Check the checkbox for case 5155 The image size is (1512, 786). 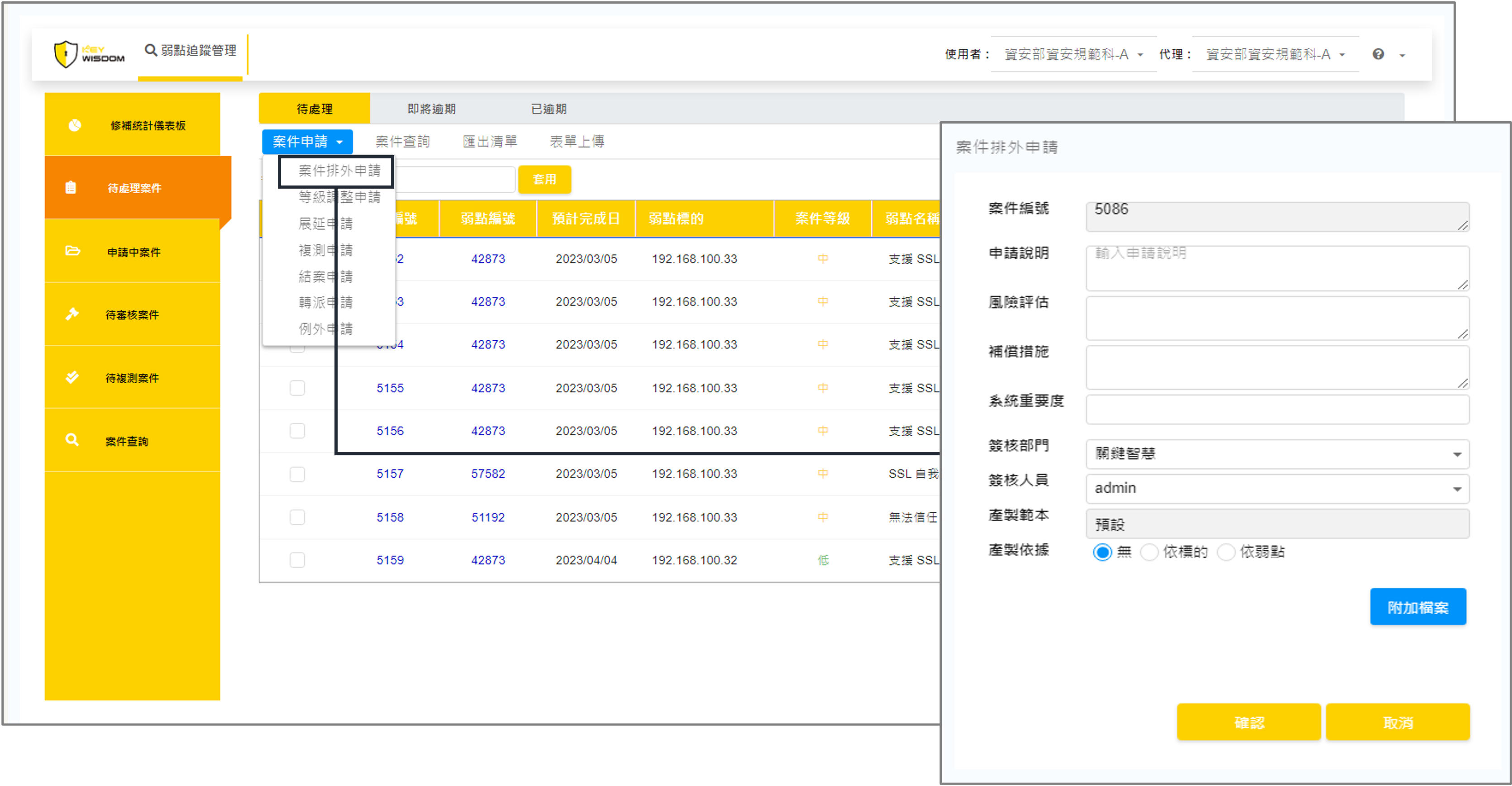pos(297,388)
